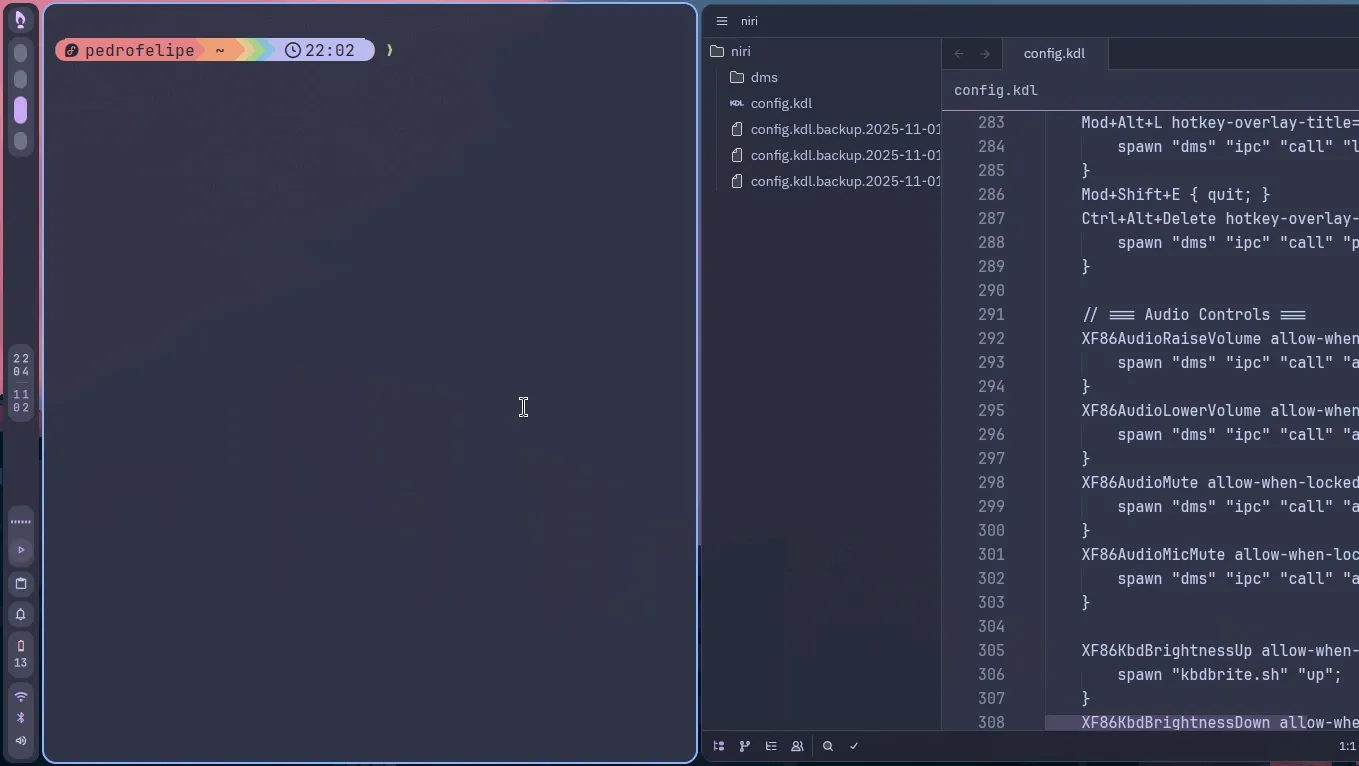
Task: Open config.kdl in the project tree
Action: point(781,103)
